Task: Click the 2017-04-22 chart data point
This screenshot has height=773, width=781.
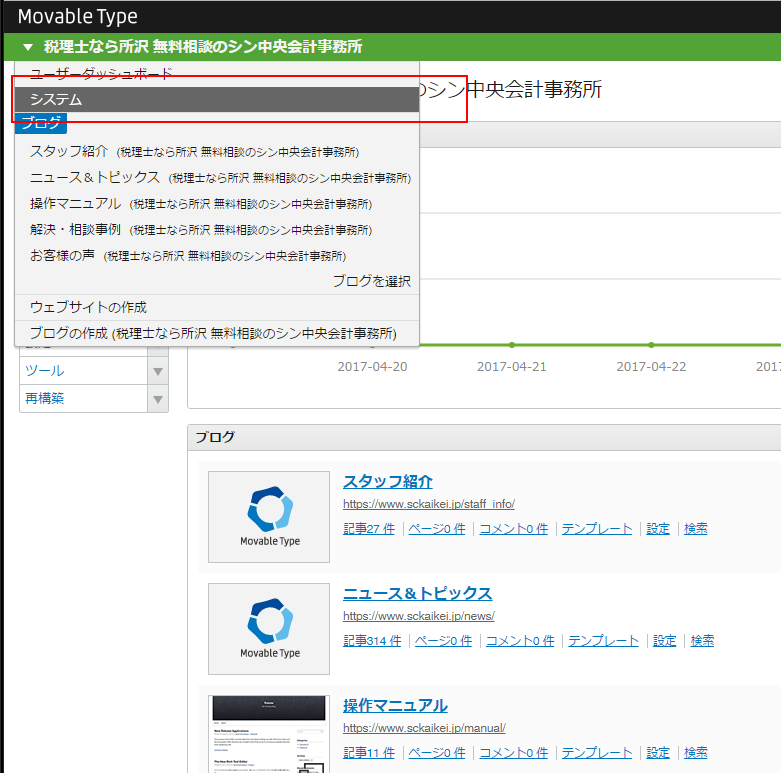Action: pos(651,345)
